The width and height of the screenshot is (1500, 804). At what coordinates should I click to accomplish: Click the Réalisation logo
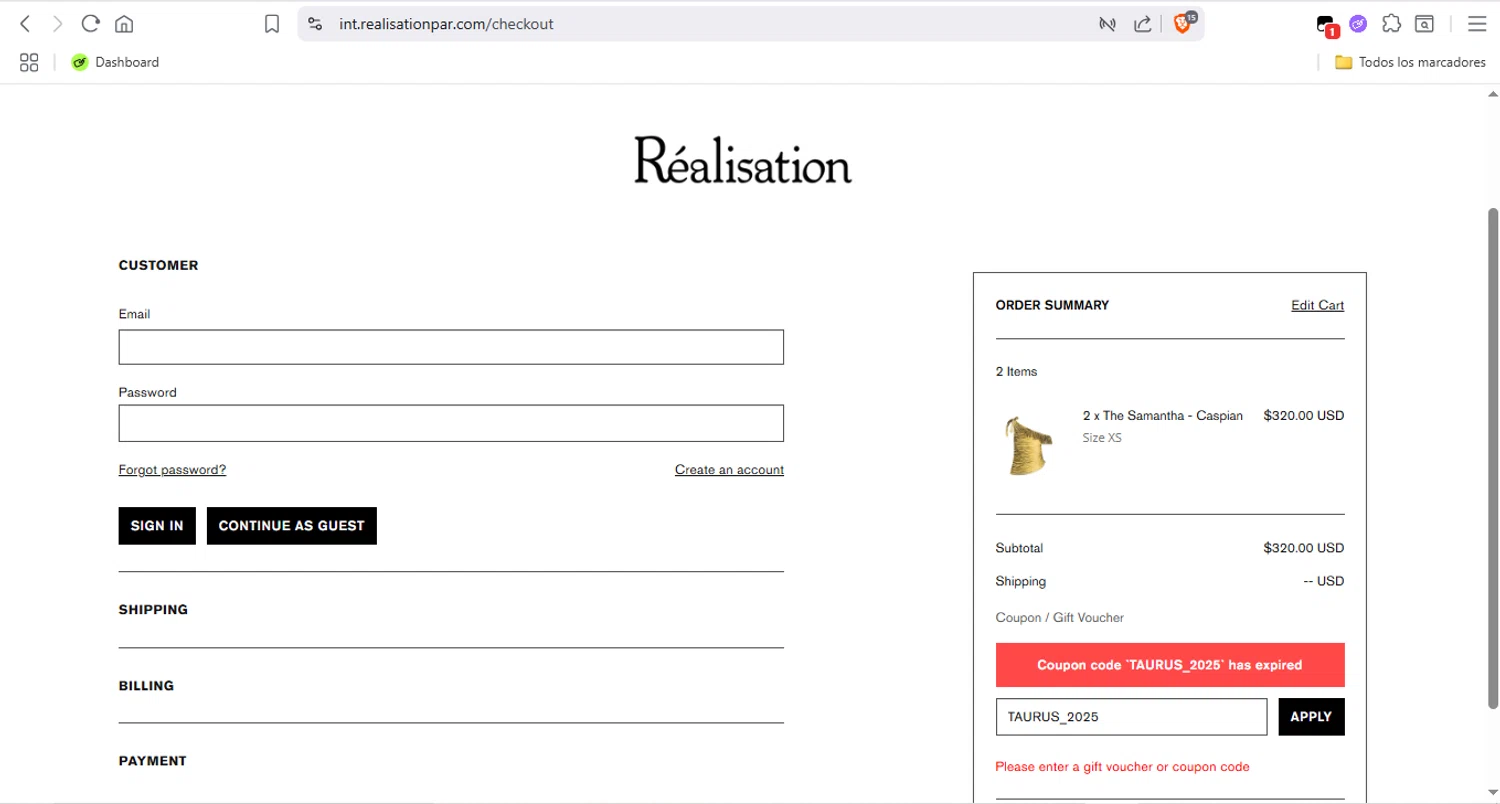(x=743, y=160)
